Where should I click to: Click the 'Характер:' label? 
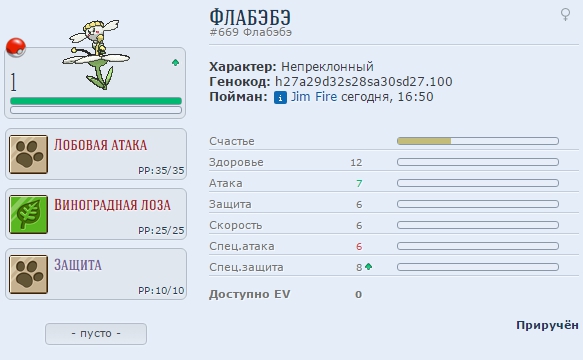point(243,67)
